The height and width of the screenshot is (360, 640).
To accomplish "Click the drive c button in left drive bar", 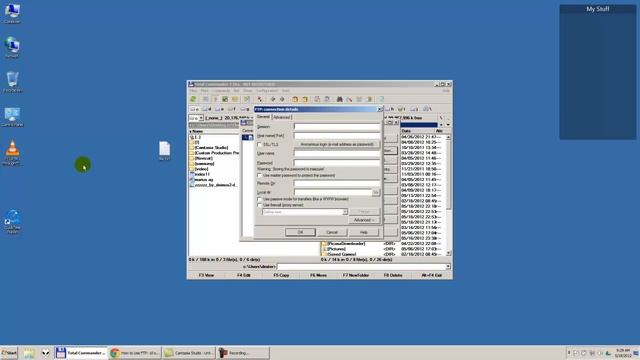I will click(x=195, y=109).
